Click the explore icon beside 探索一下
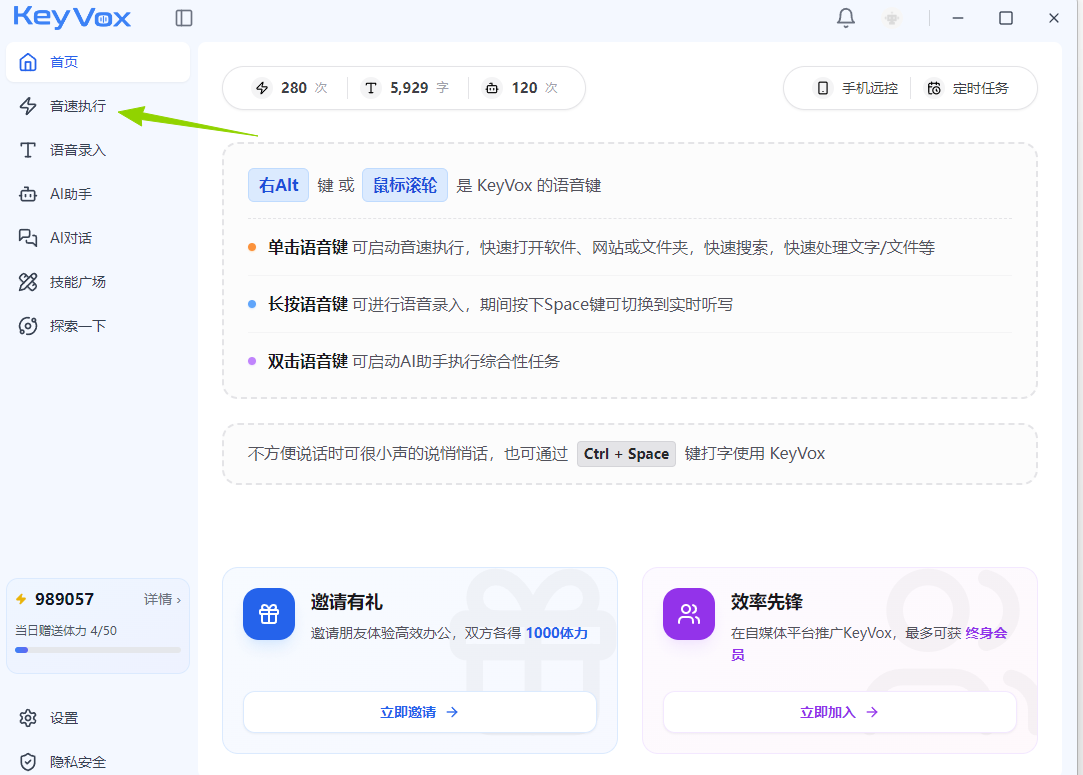The image size is (1083, 775). 28,326
